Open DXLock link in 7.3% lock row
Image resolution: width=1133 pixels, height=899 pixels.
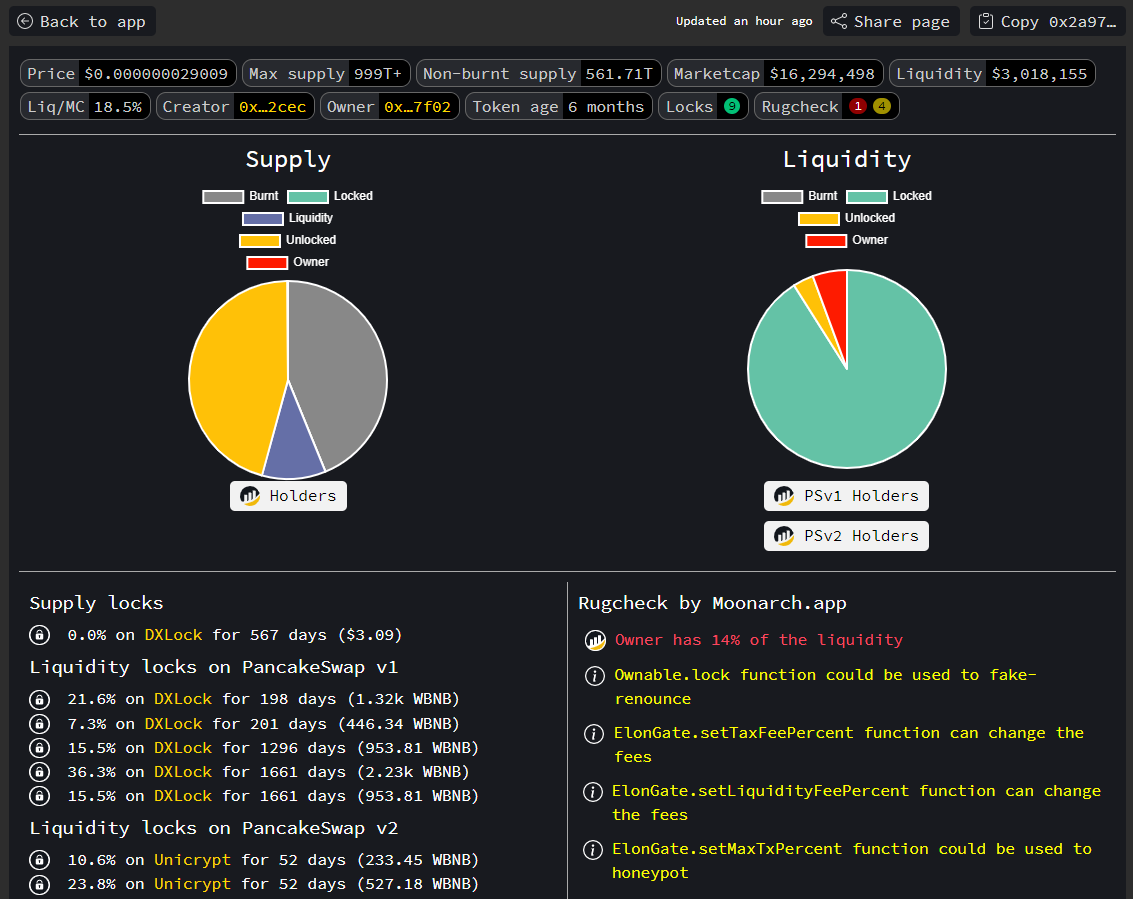[173, 723]
